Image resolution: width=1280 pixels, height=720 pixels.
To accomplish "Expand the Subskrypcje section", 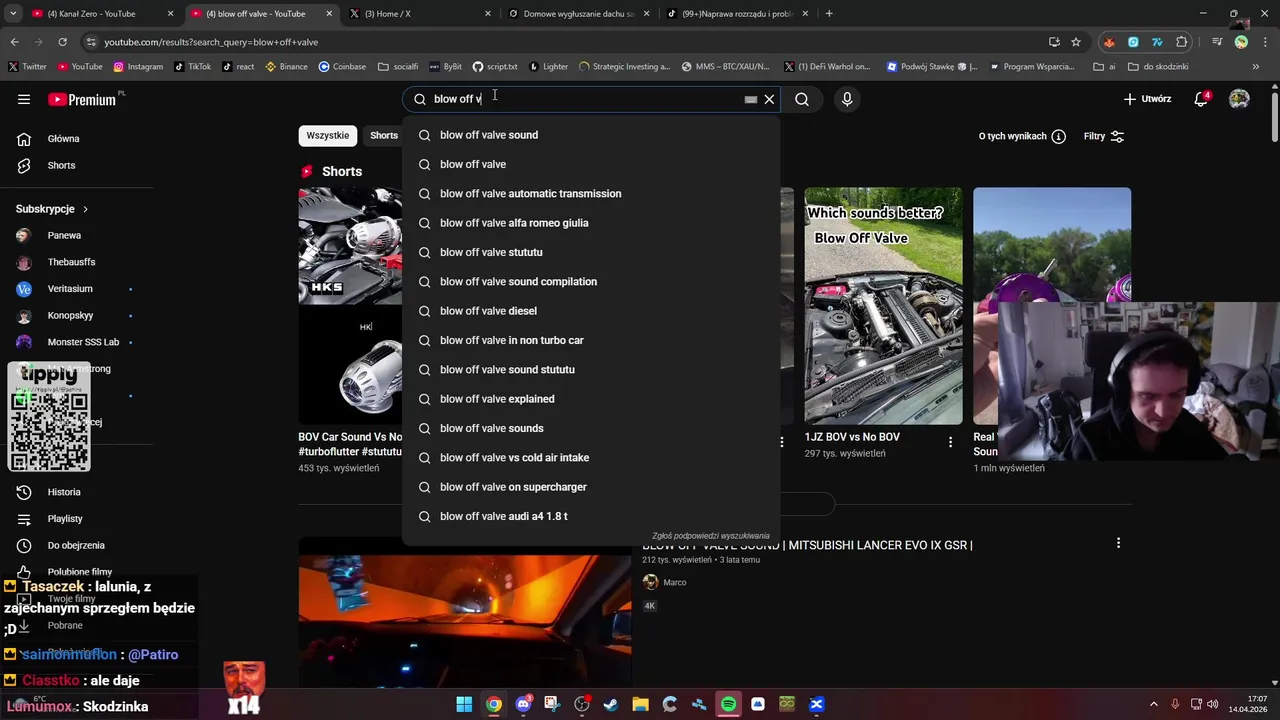I will pos(52,209).
